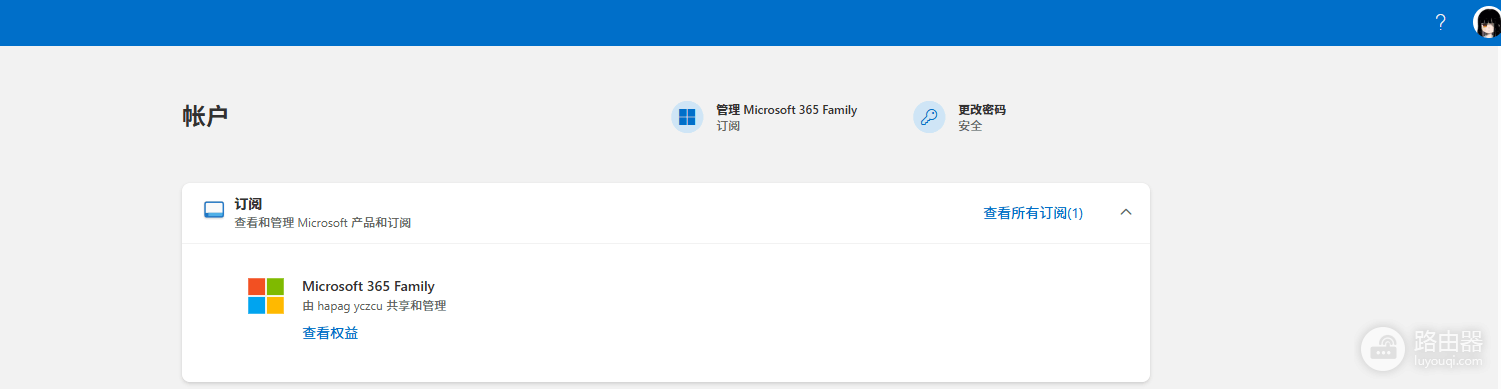Open 更改密码 security link
The image size is (1501, 389).
click(x=981, y=110)
